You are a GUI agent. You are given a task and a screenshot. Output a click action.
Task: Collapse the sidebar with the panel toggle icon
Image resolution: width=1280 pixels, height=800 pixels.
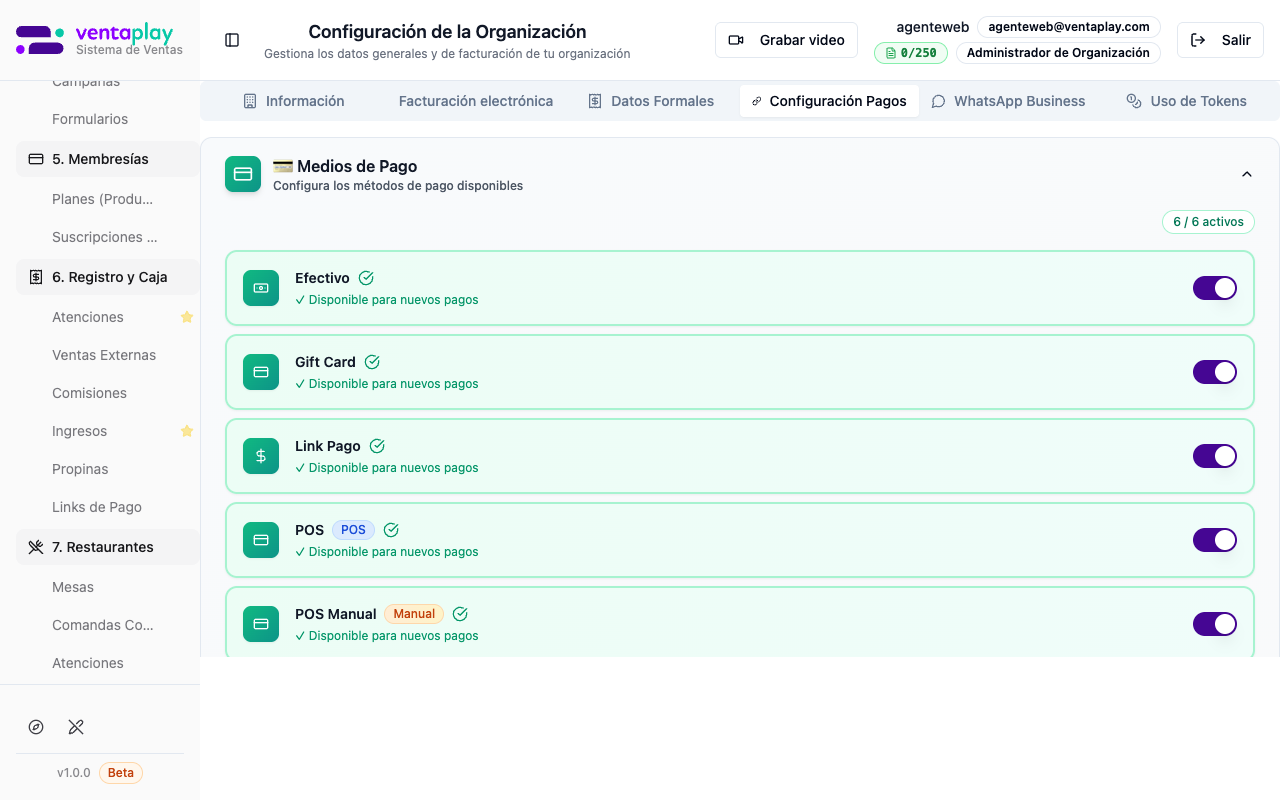(232, 40)
